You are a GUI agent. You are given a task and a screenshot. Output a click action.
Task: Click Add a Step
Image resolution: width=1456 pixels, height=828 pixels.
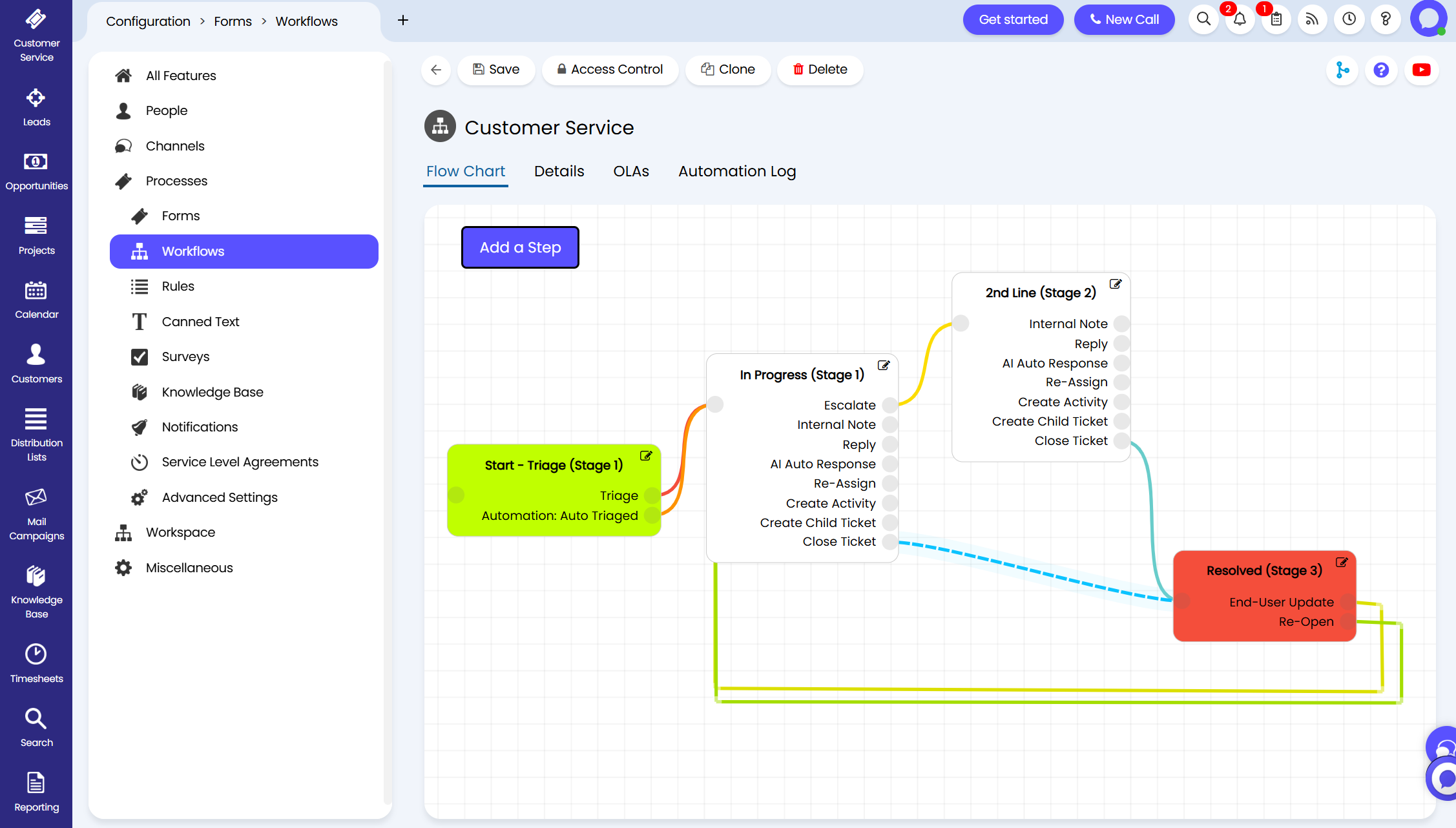click(x=520, y=247)
